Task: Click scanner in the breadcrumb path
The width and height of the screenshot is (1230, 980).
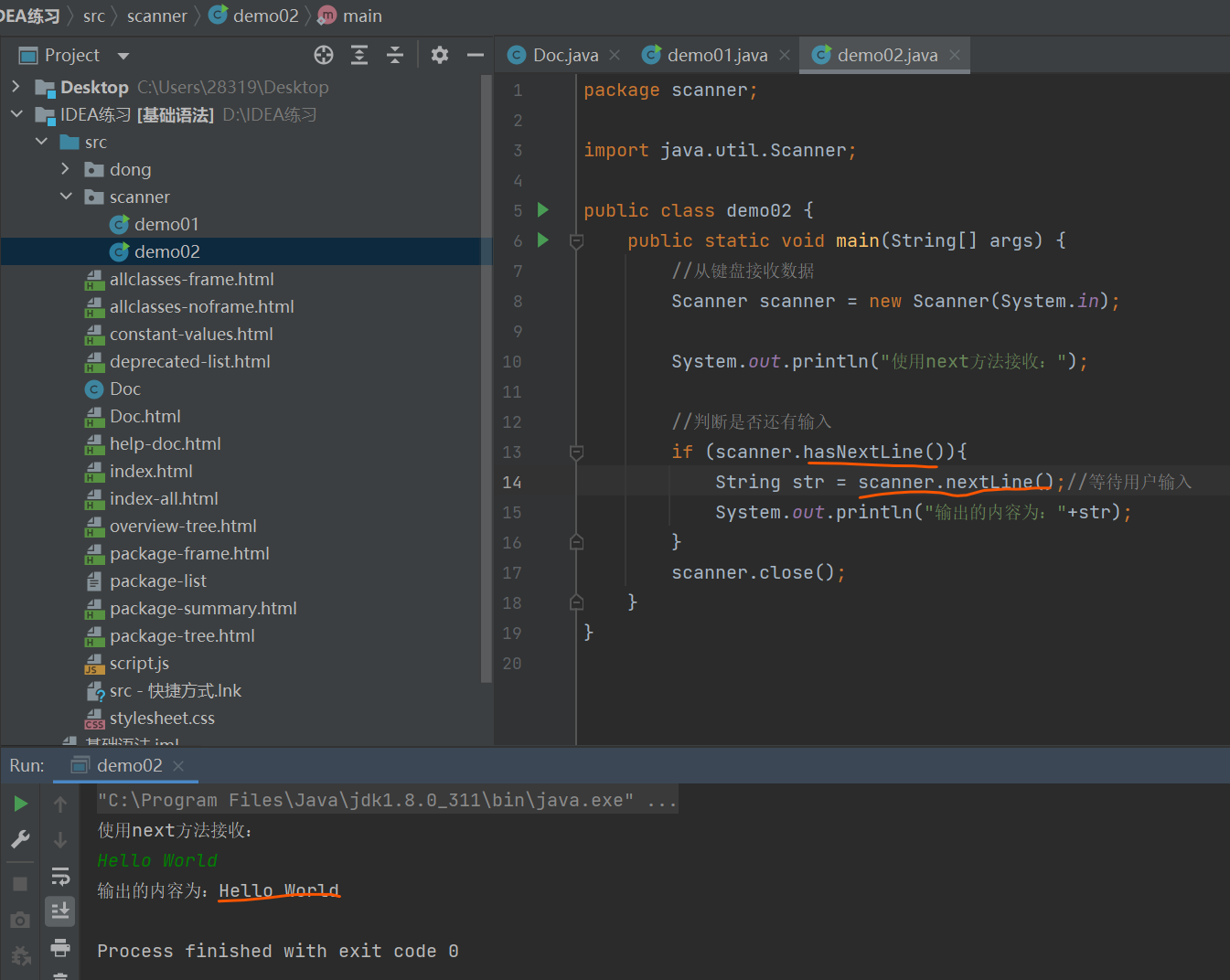Action: (156, 16)
